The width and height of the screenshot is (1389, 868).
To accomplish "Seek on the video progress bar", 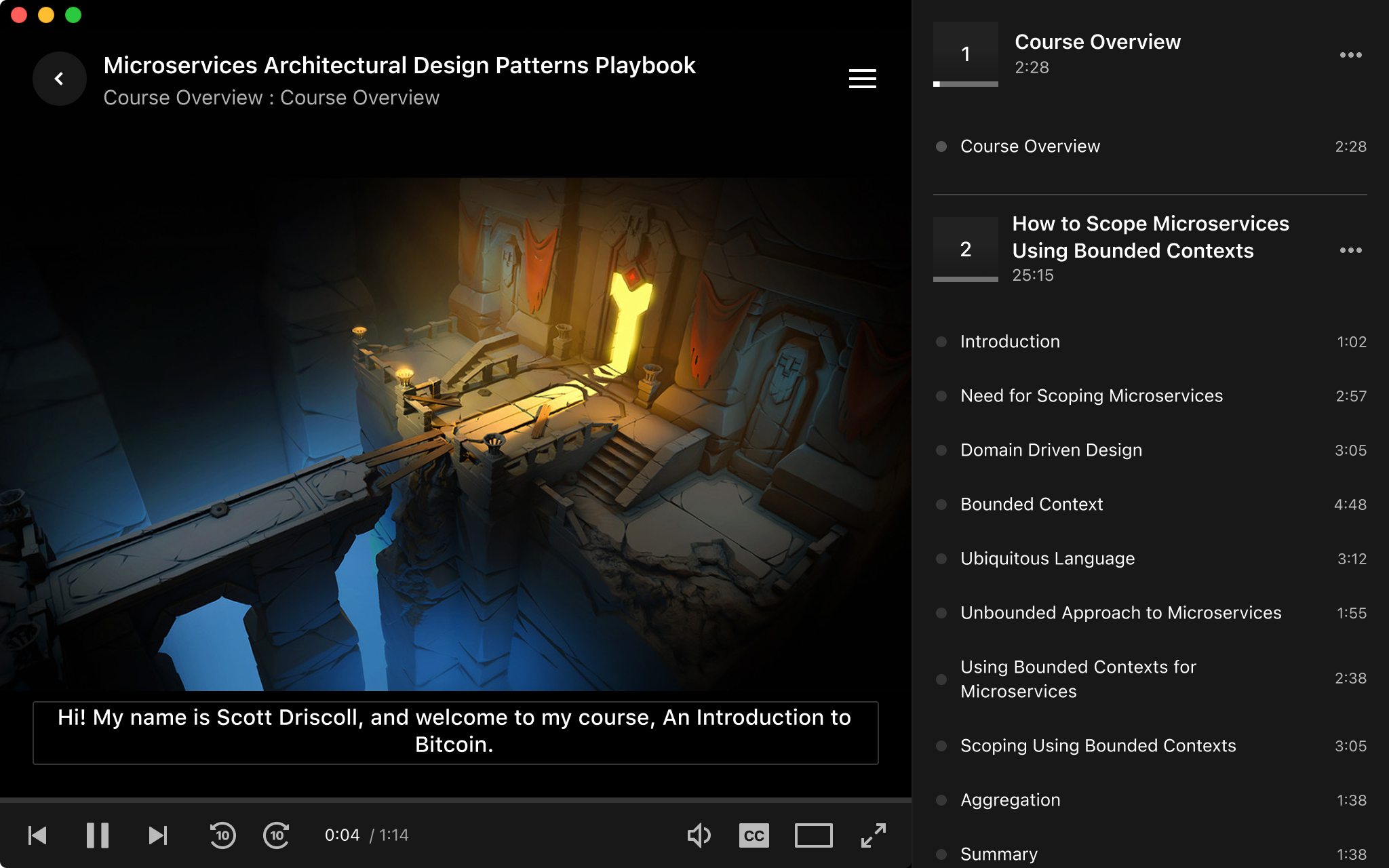I will tap(456, 800).
